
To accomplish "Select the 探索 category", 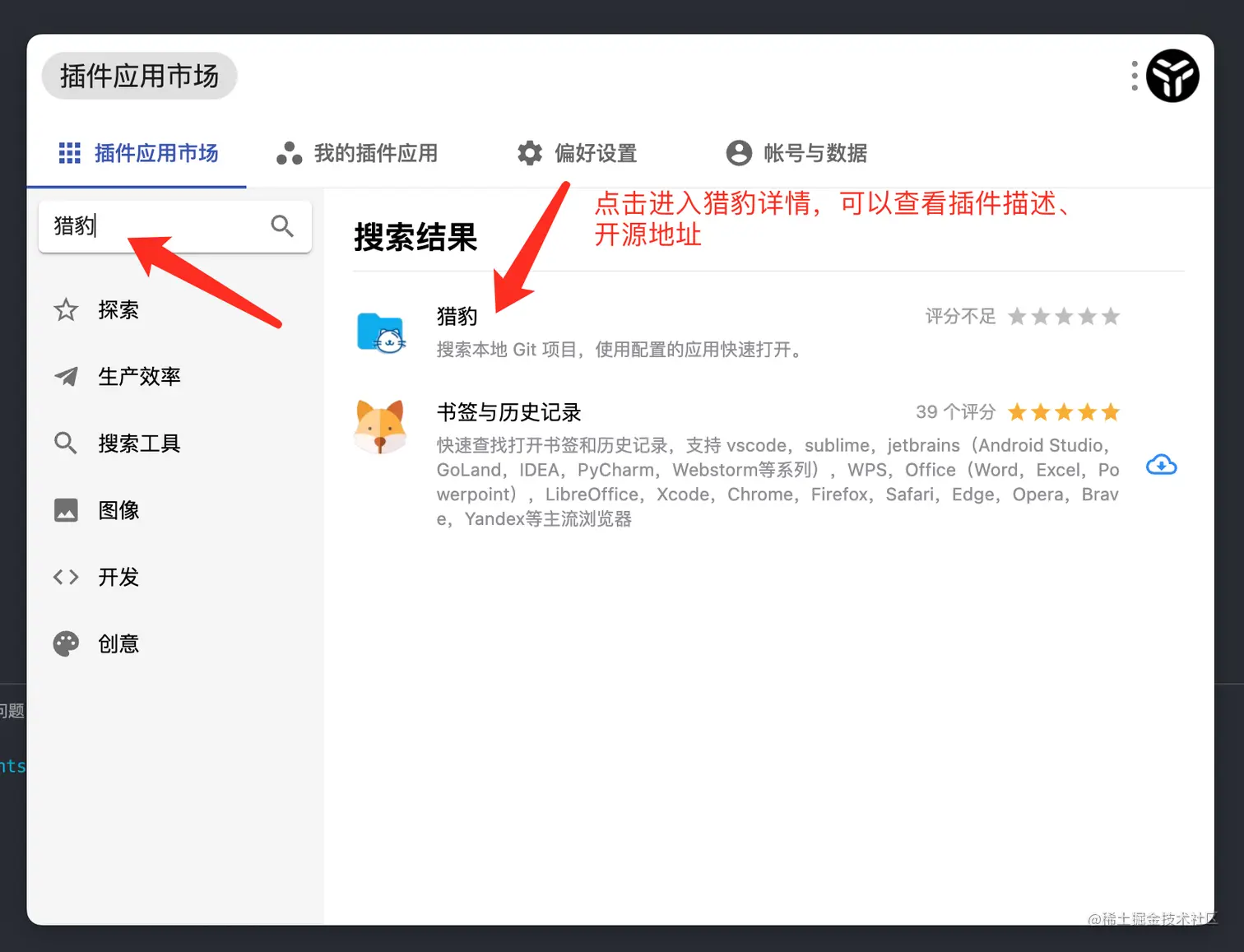I will pos(175,310).
